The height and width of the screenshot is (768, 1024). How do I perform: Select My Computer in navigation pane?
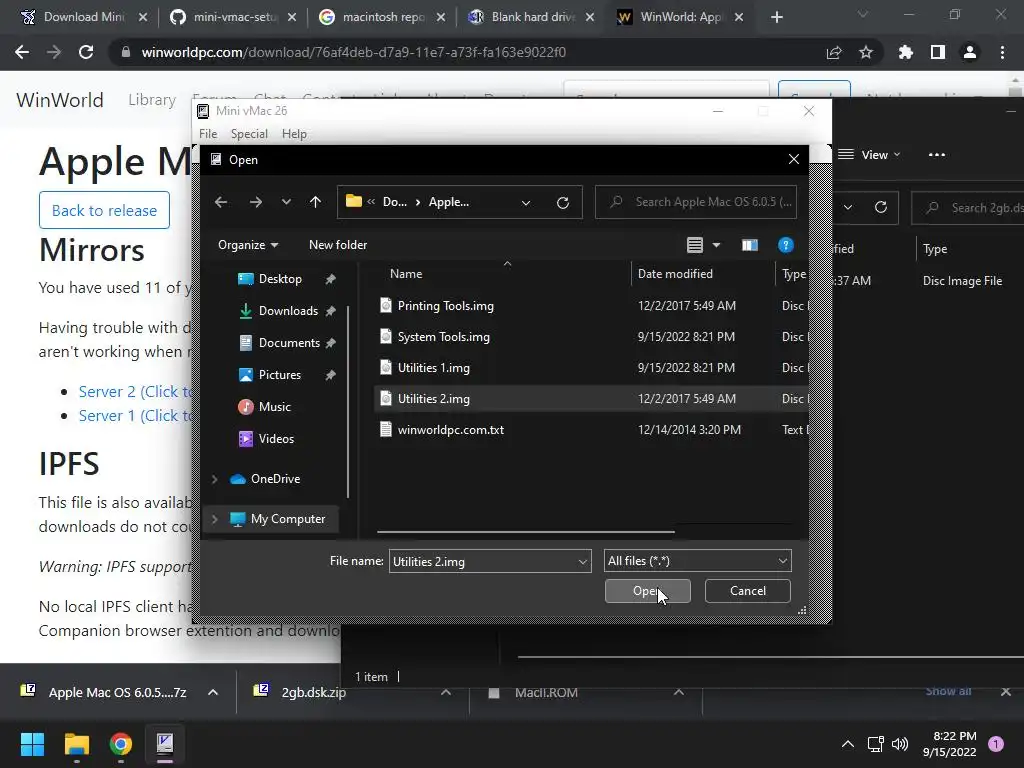[x=287, y=519]
